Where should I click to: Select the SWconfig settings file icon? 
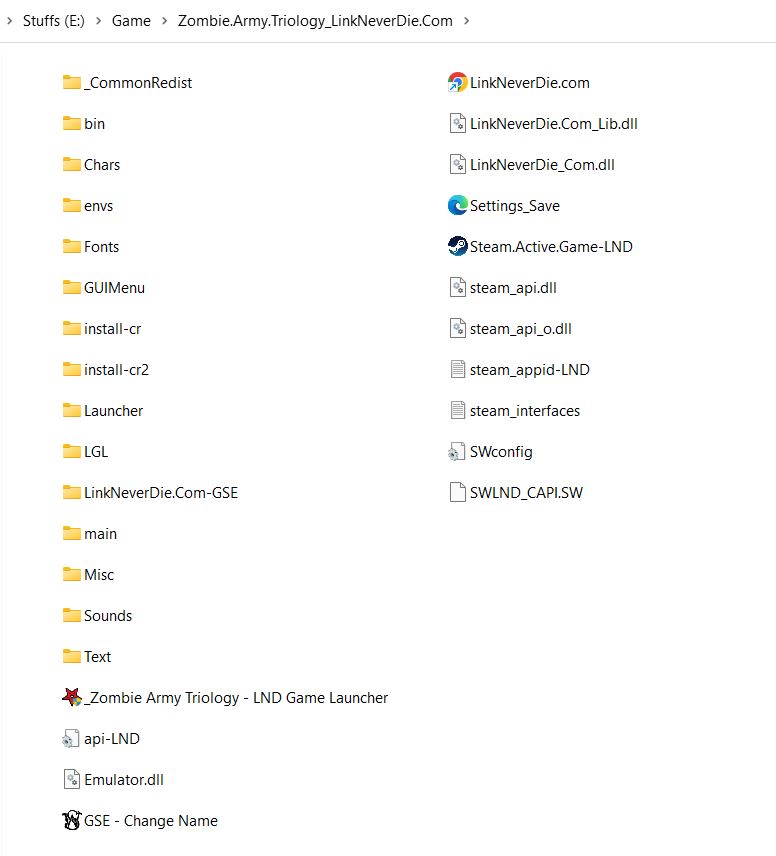(x=457, y=452)
